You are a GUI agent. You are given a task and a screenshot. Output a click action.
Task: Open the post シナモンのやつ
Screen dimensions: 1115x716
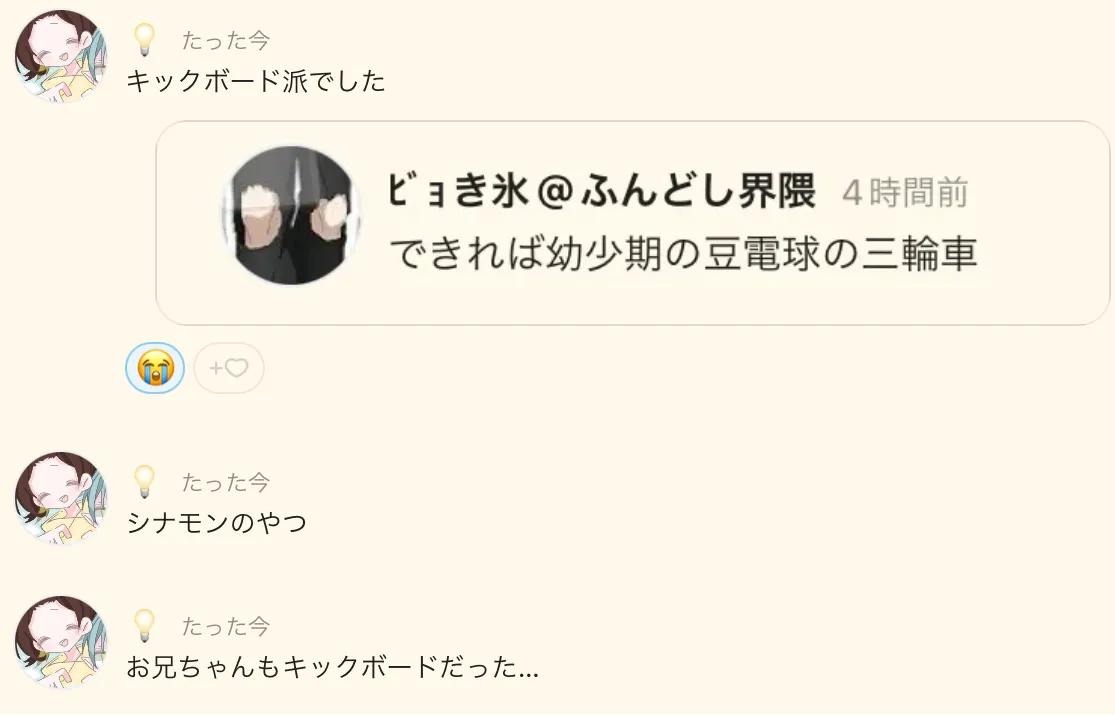click(217, 523)
